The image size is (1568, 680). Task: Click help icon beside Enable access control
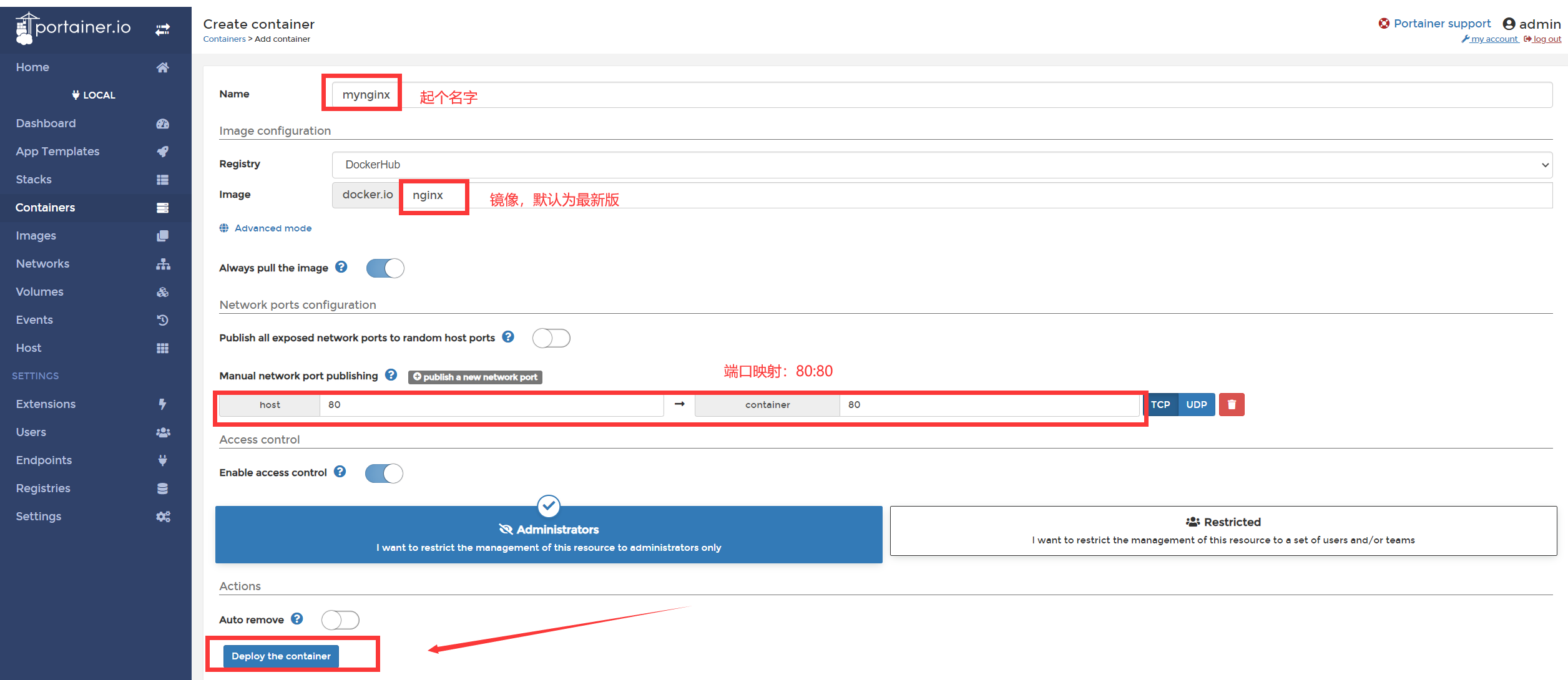pyautogui.click(x=340, y=472)
